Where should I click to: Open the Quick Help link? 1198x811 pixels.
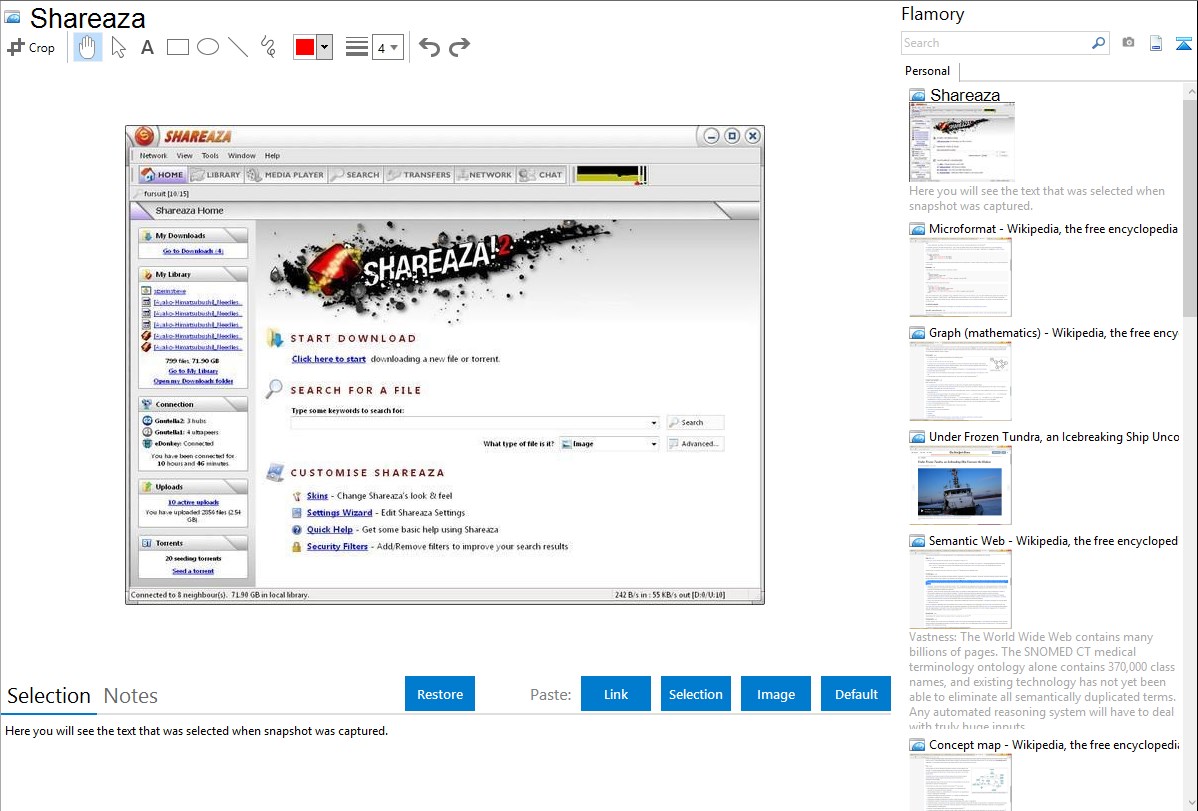329,530
